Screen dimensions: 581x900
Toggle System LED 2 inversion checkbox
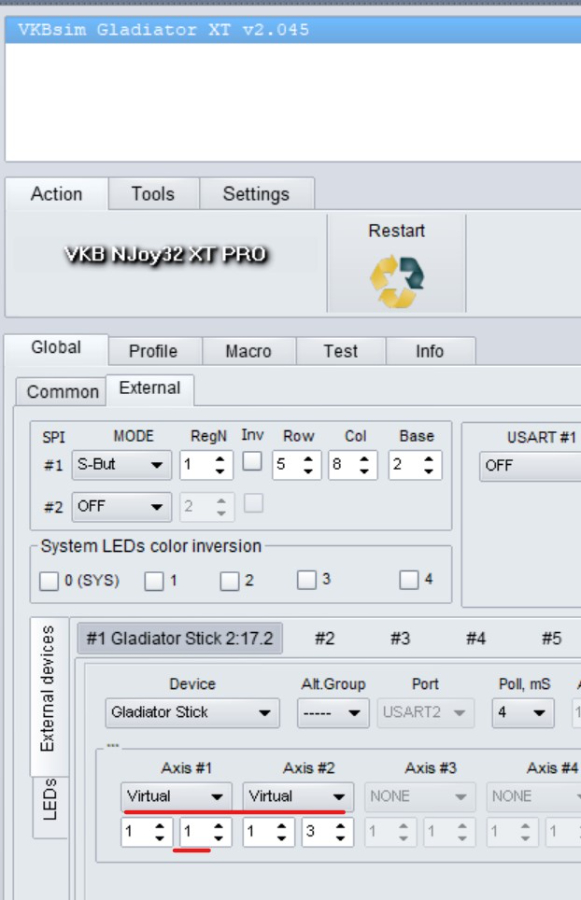click(230, 581)
